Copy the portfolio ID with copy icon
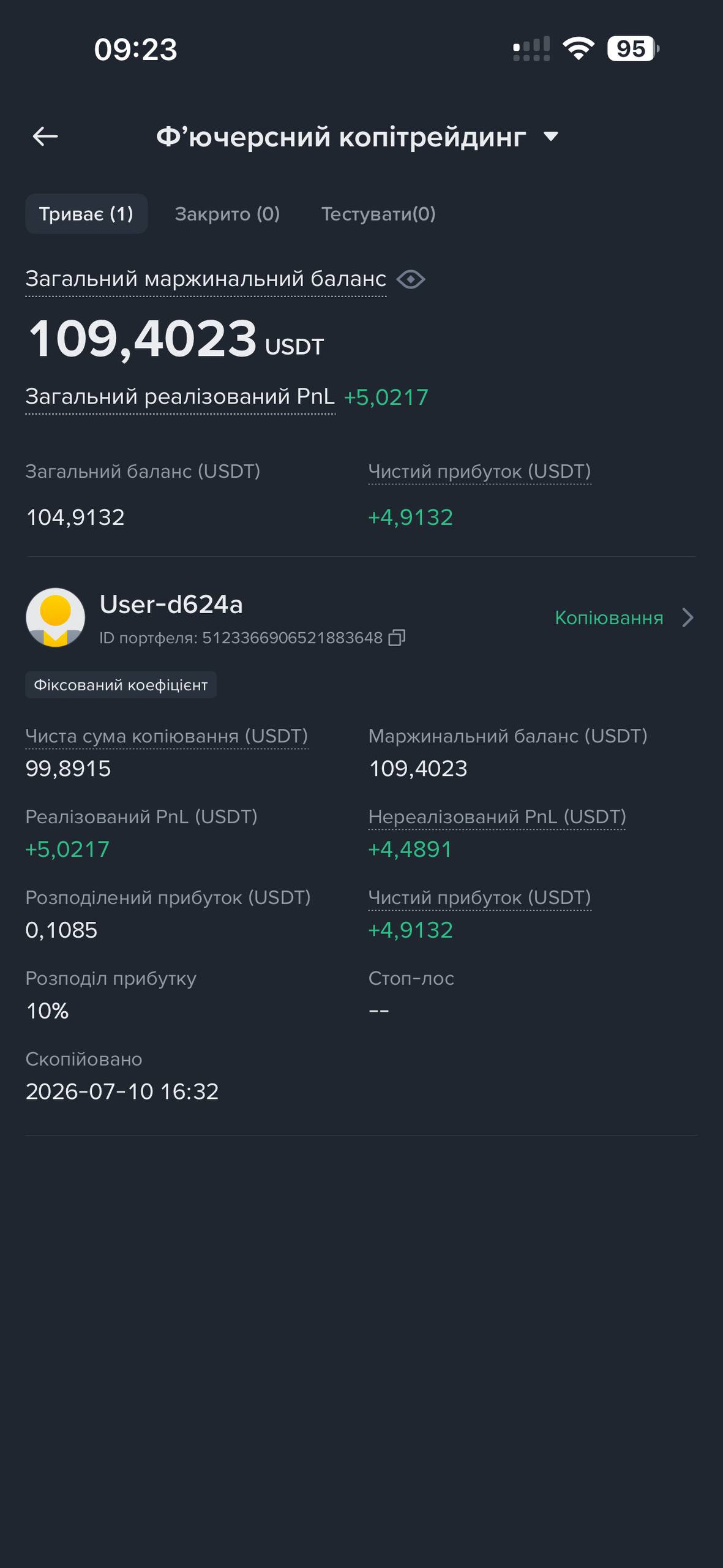723x1568 pixels. [397, 638]
